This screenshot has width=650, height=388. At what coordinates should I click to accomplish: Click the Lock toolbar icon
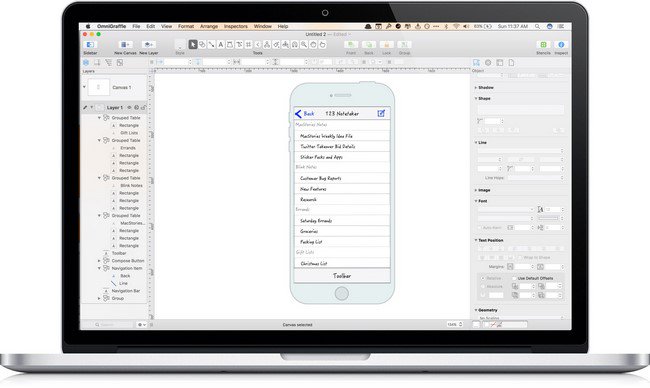(x=386, y=45)
